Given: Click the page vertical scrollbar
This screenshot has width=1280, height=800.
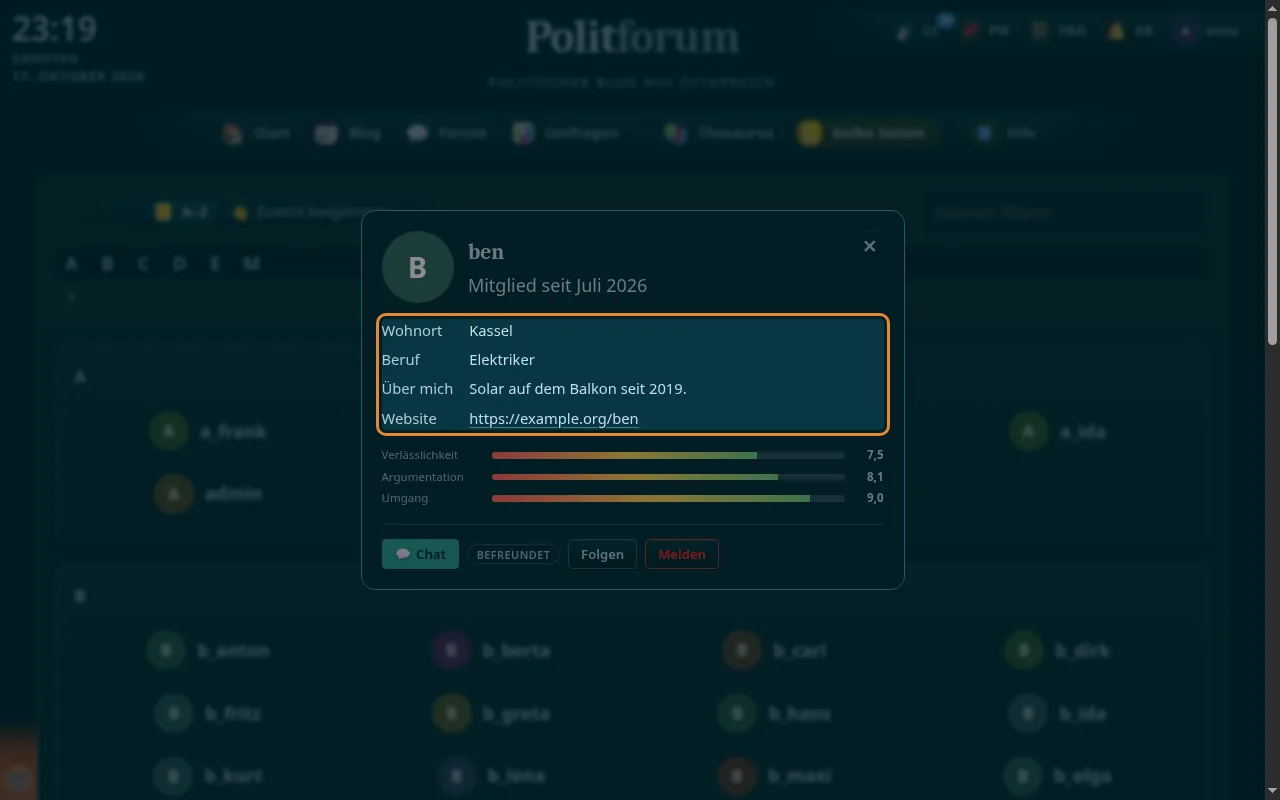Looking at the screenshot, I should click(1272, 400).
